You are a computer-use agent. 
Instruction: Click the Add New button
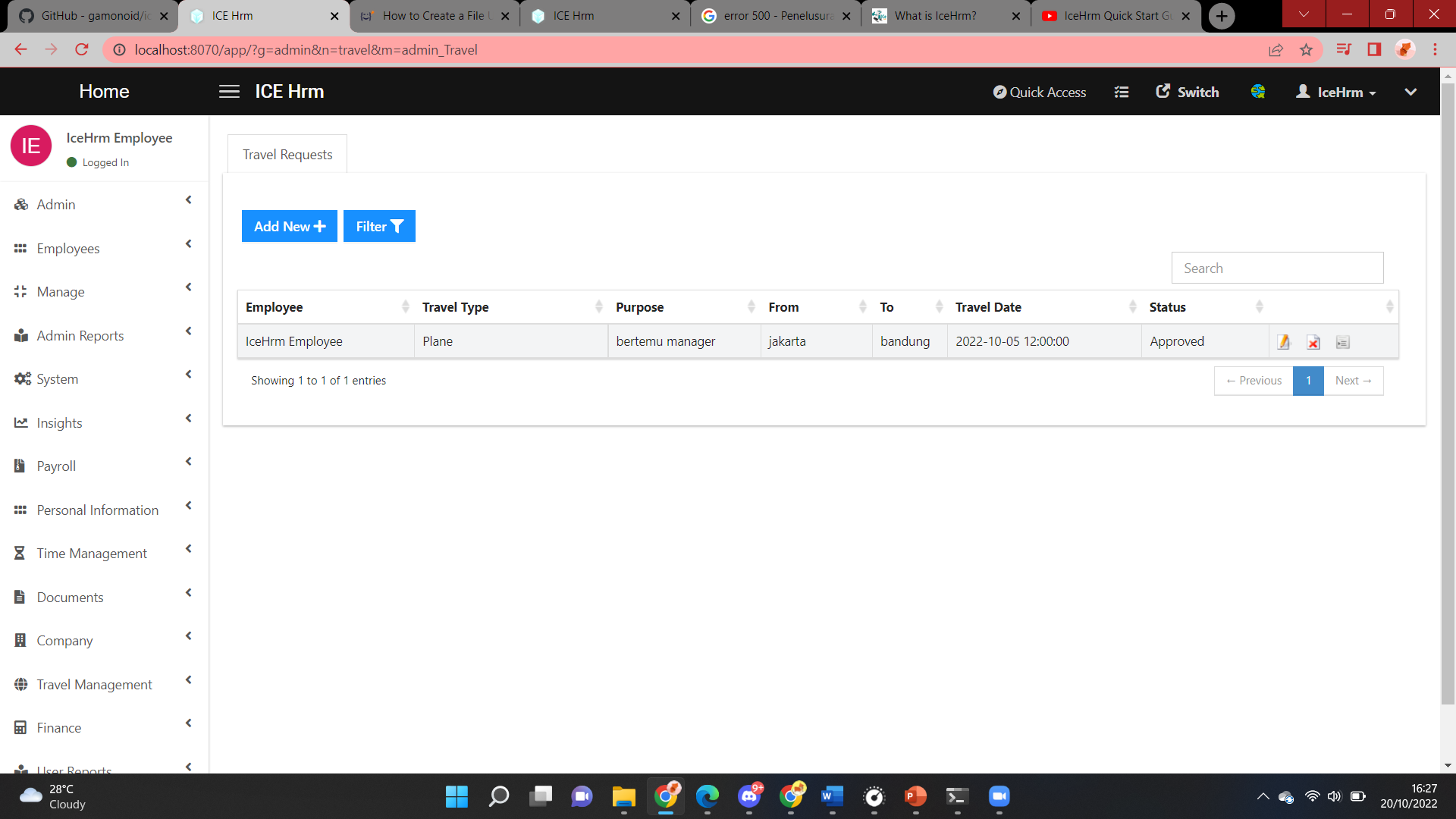coord(289,226)
